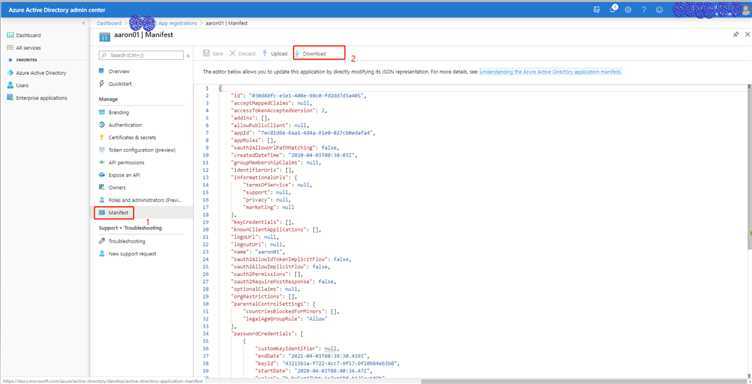The height and width of the screenshot is (384, 752).
Task: Open Users in the sidebar
Action: pyautogui.click(x=18, y=85)
